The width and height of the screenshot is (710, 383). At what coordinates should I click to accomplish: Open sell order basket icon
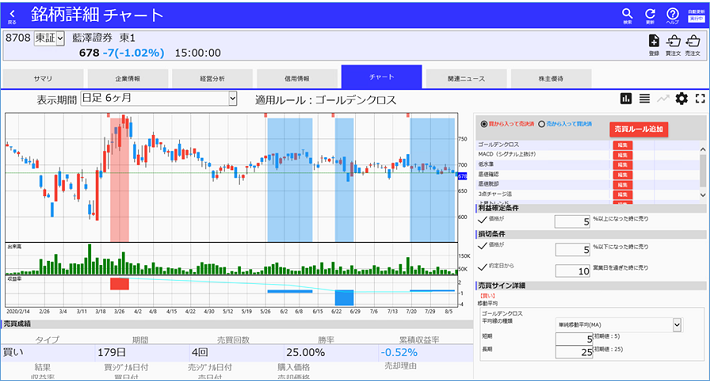693,44
